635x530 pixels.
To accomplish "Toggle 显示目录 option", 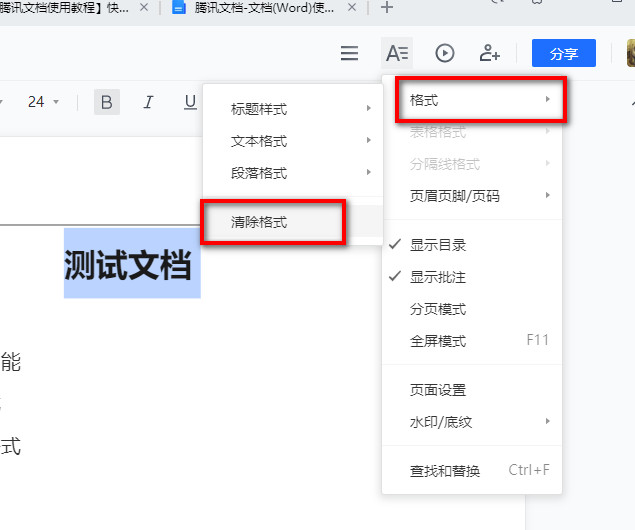I will 438,245.
